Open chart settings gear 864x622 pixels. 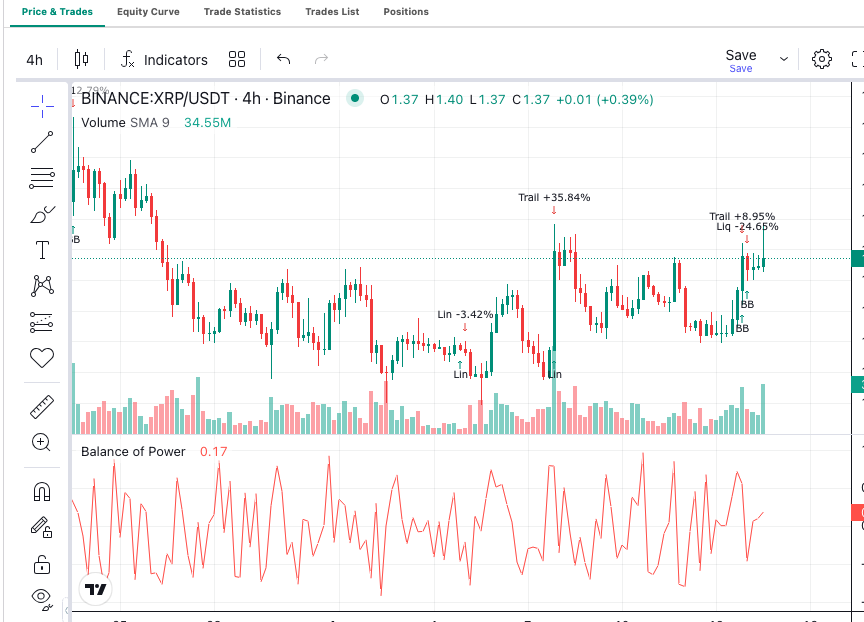(822, 59)
